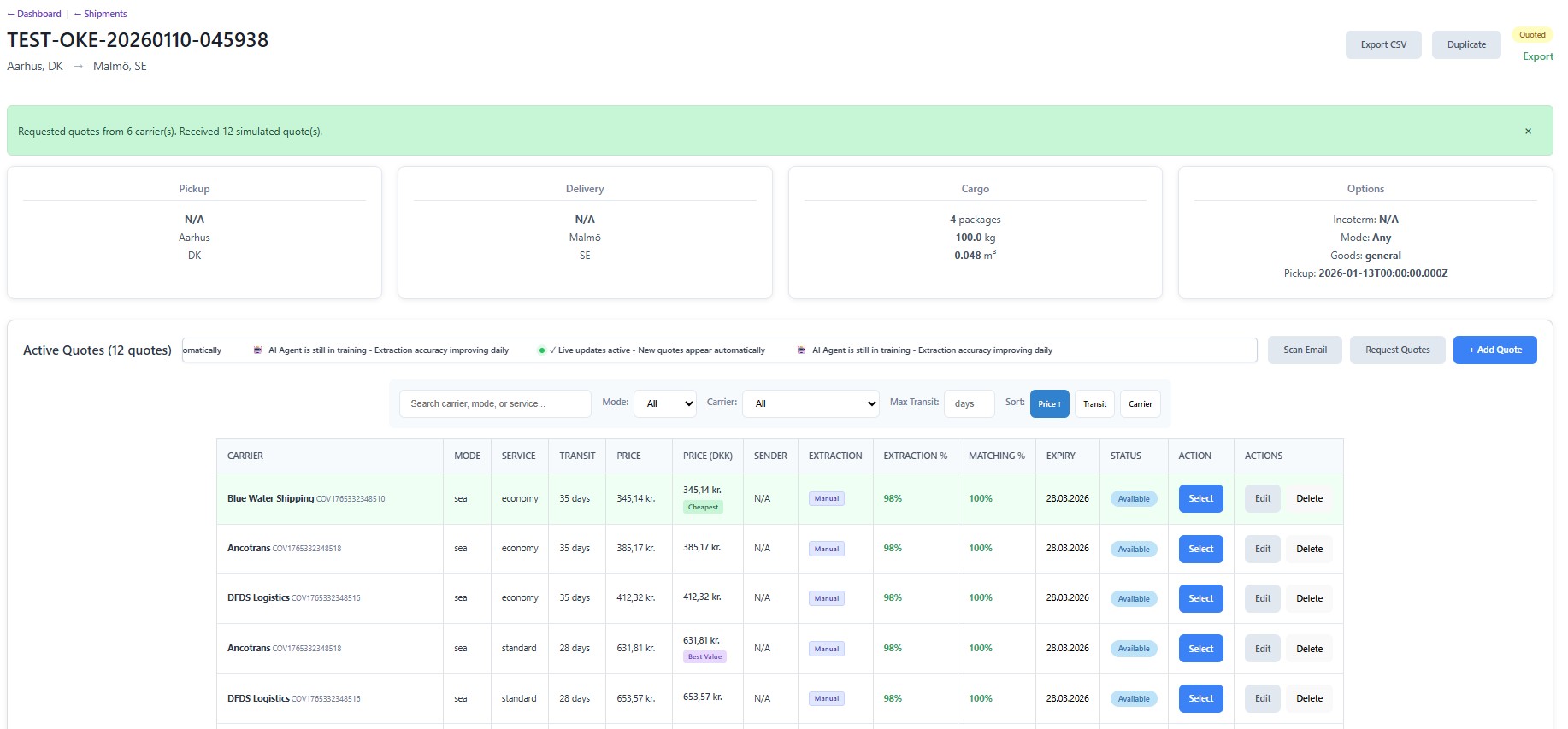Duplicate this shipment
Screen dimensions: 1568x729
click(x=1466, y=44)
